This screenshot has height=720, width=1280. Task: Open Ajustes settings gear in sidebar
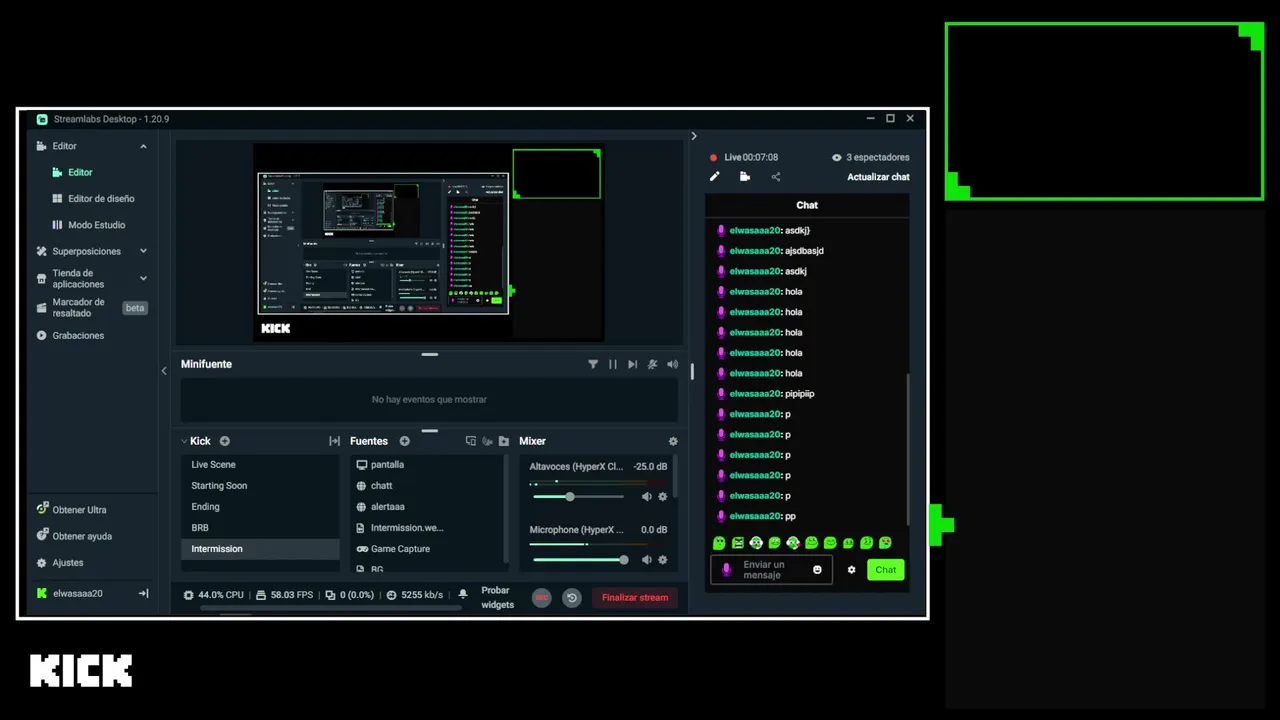(42, 563)
